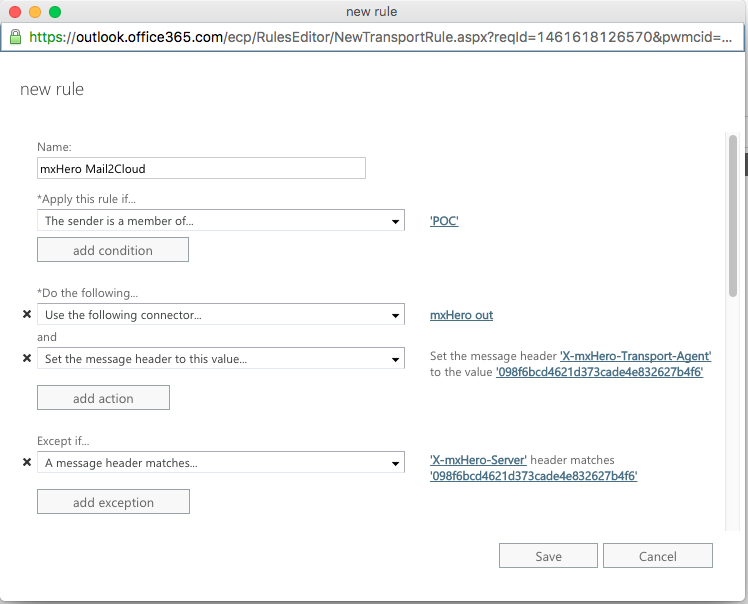Click the 'Except if...' label

63,441
